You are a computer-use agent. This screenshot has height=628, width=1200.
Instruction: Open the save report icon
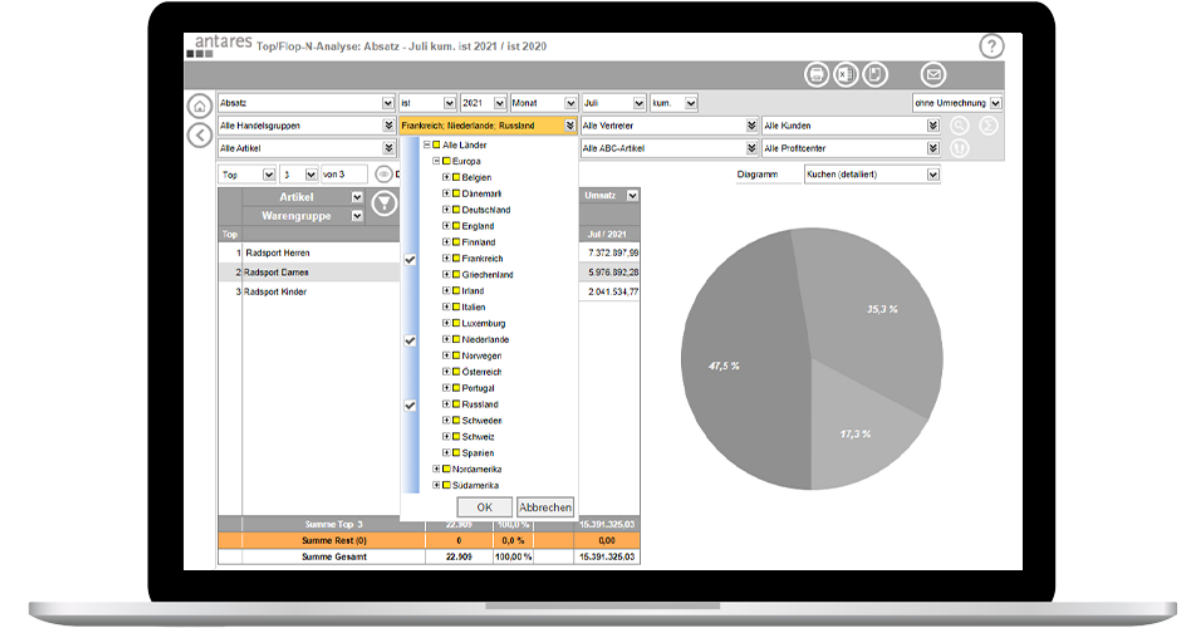pyautogui.click(x=872, y=74)
